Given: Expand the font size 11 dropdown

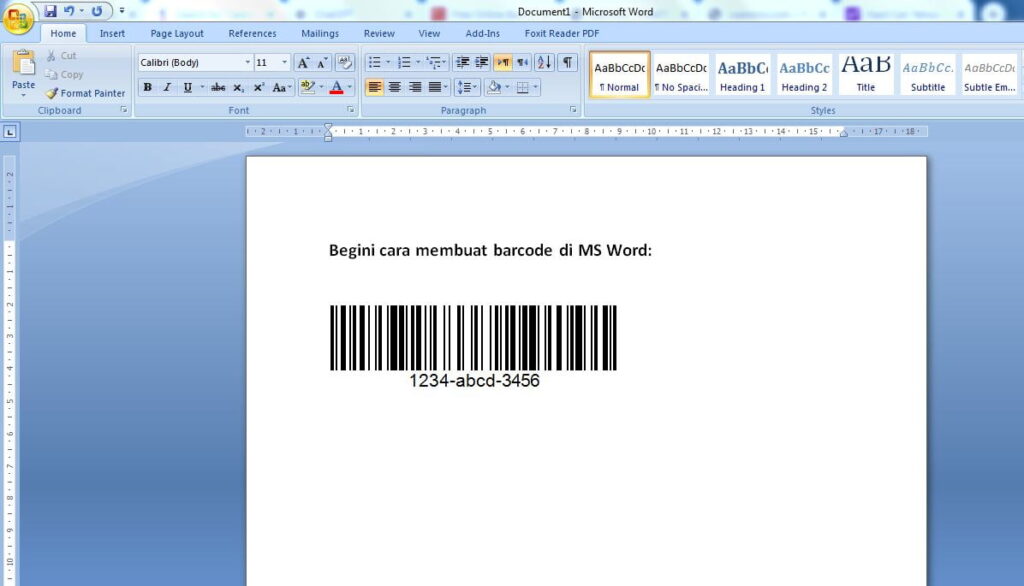Looking at the screenshot, I should pyautogui.click(x=284, y=62).
